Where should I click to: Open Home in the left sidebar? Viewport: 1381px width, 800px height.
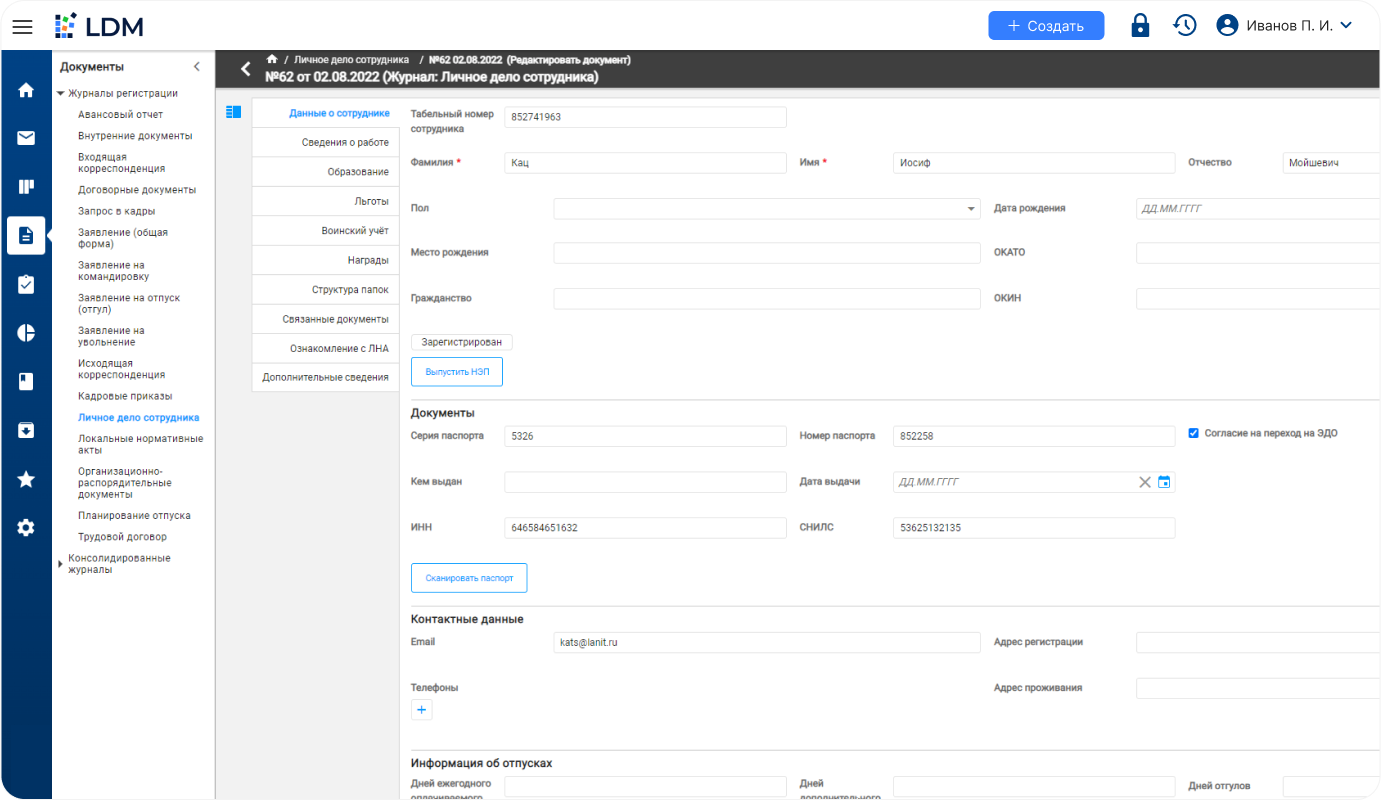[26, 89]
